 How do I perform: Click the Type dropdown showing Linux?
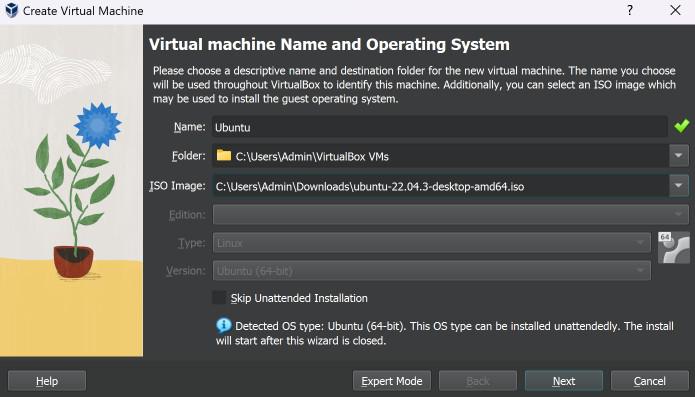[432, 242]
